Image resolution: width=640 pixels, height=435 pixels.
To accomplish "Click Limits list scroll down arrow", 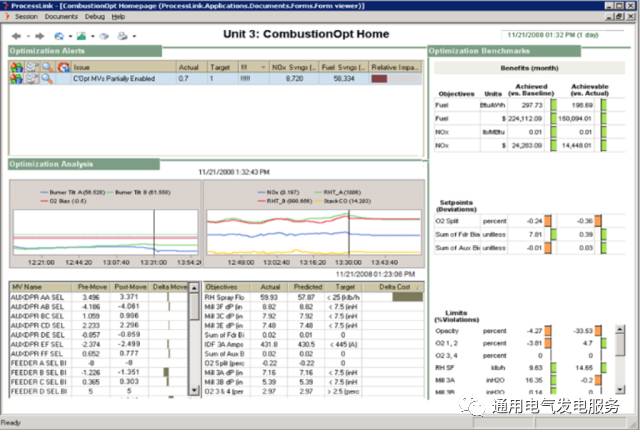I will [620, 389].
